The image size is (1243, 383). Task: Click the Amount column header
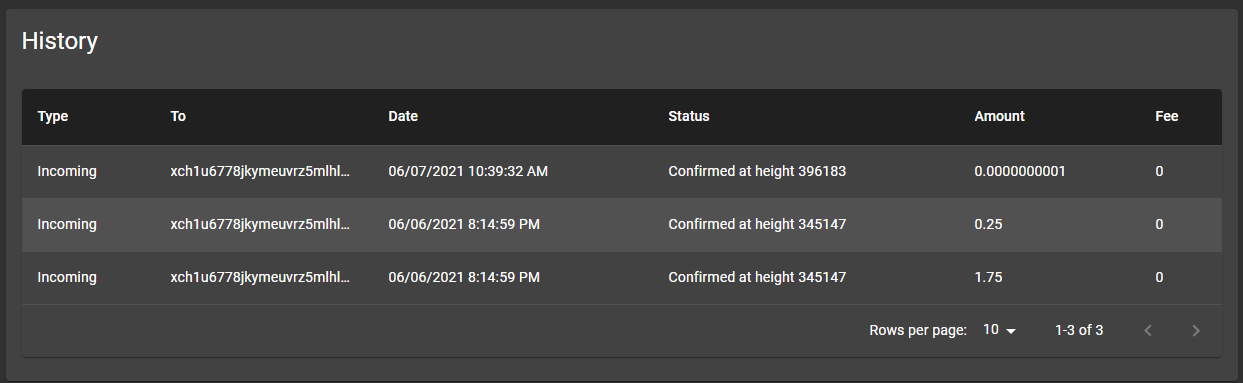pos(1000,116)
